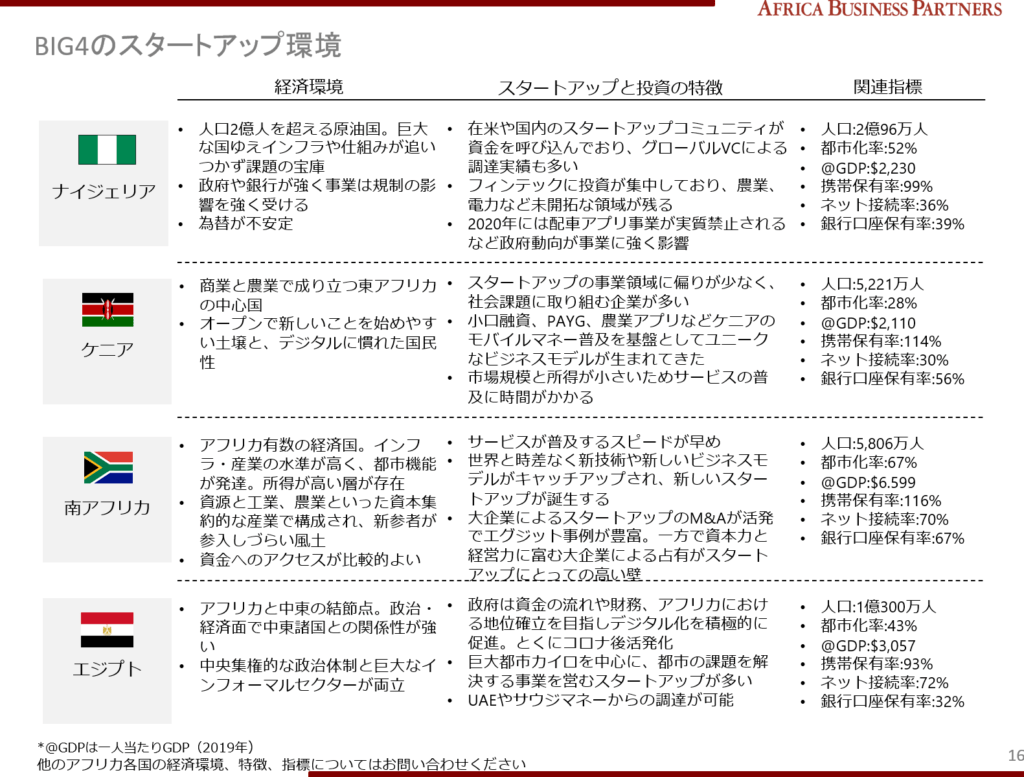1024x777 pixels.
Task: Click the country label 'ナイジェリア'
Action: [104, 191]
